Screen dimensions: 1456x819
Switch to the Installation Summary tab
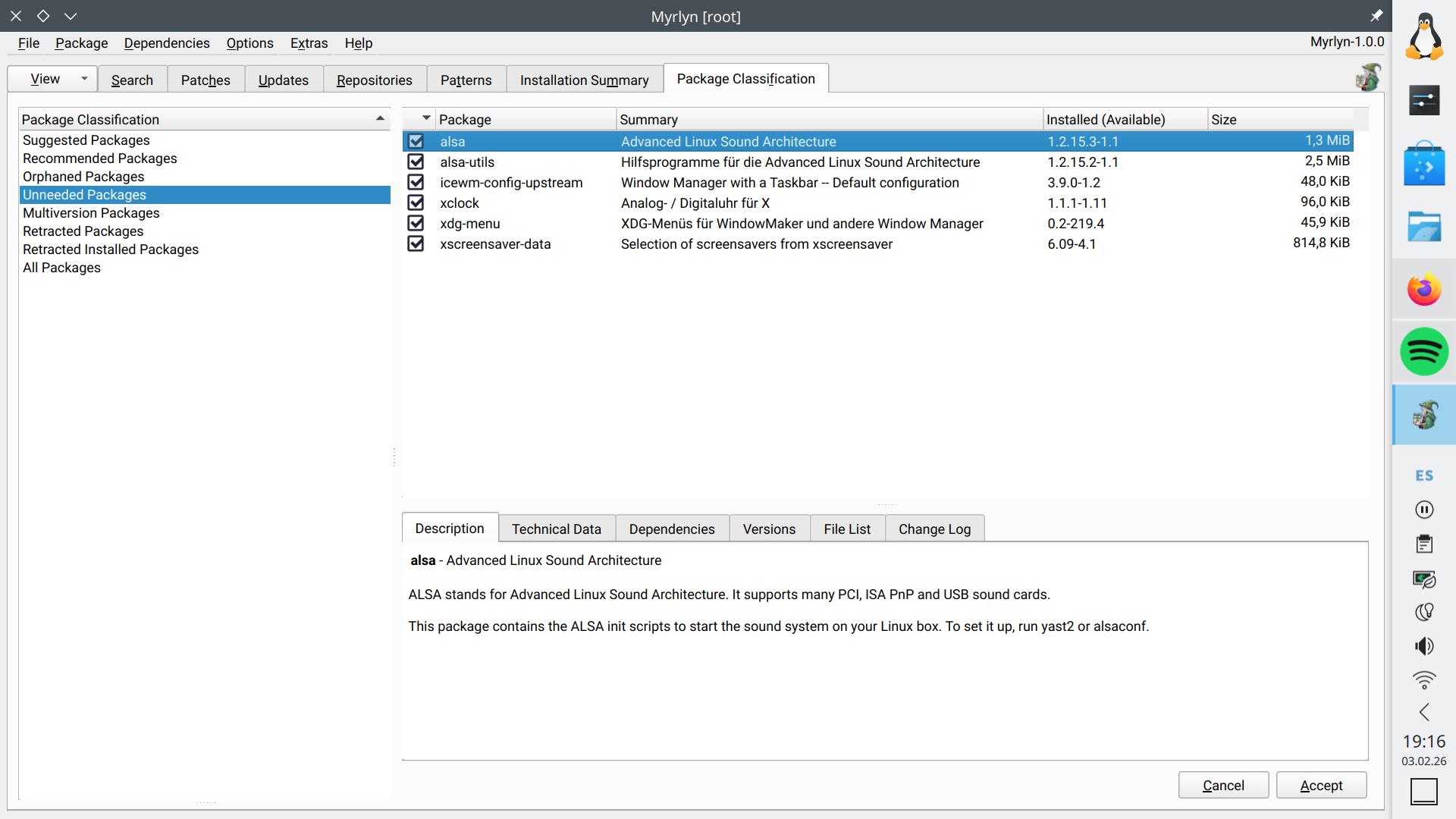point(584,80)
